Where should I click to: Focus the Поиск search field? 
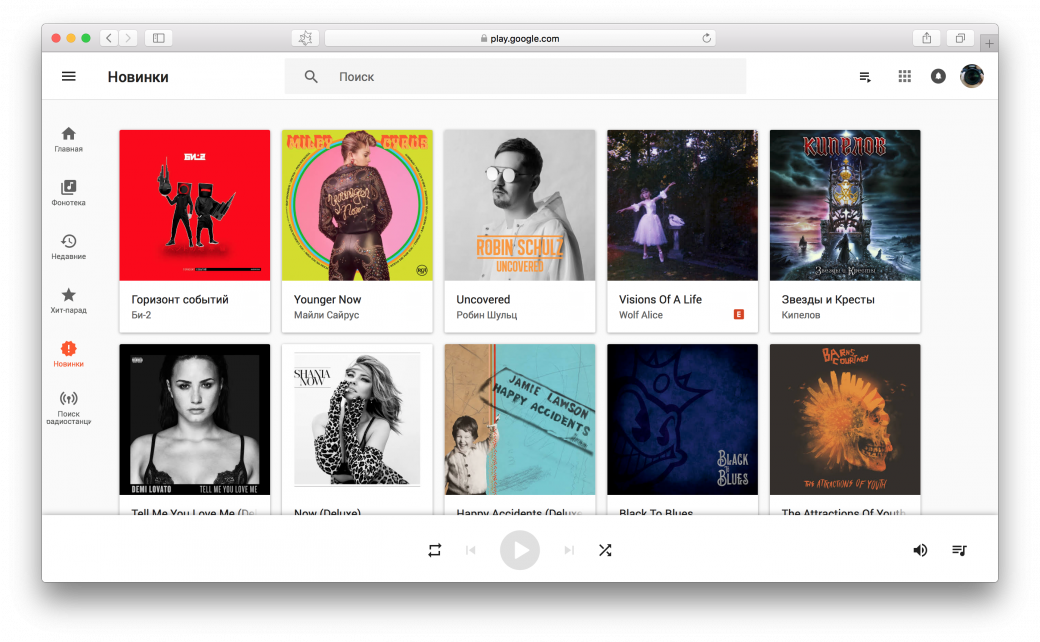pyautogui.click(x=515, y=76)
